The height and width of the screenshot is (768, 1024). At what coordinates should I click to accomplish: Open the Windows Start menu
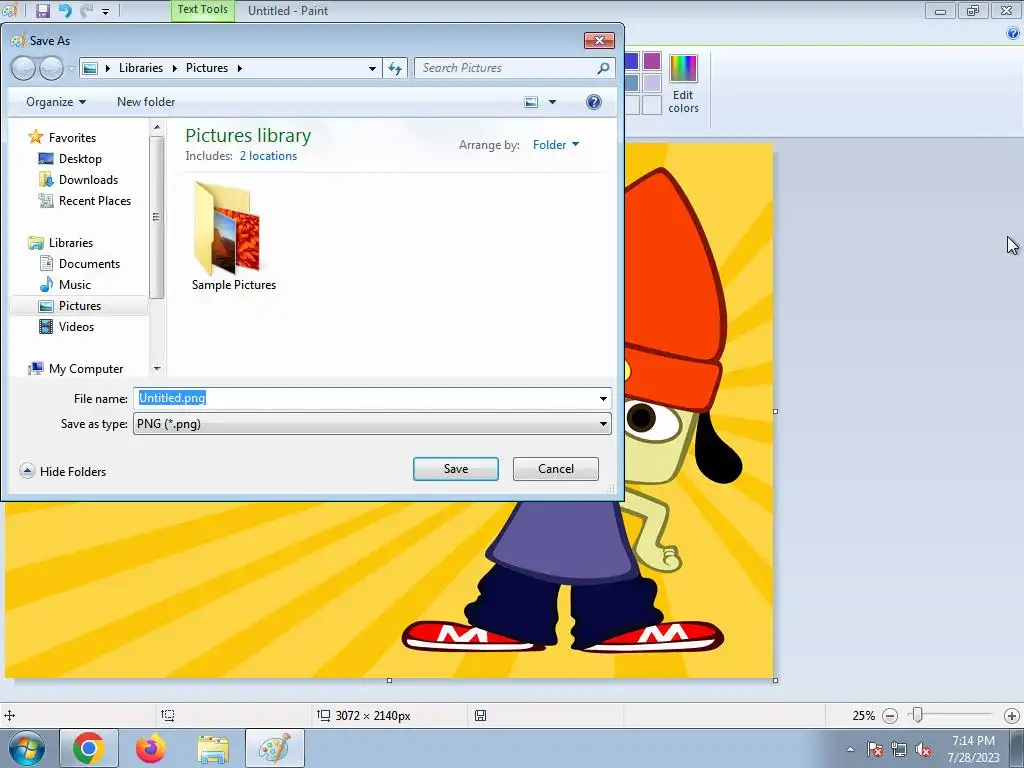pyautogui.click(x=27, y=748)
